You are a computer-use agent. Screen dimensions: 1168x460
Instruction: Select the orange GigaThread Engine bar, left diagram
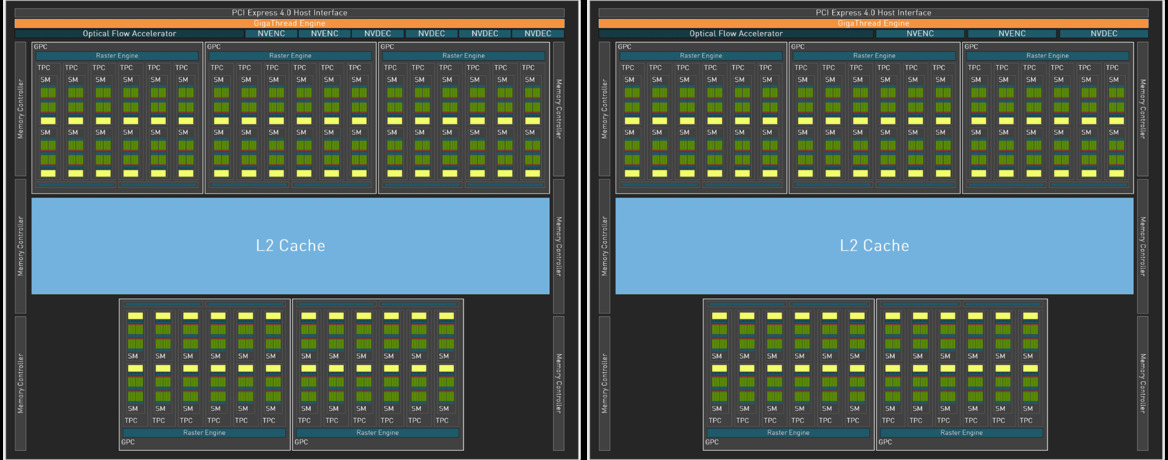pyautogui.click(x=289, y=23)
